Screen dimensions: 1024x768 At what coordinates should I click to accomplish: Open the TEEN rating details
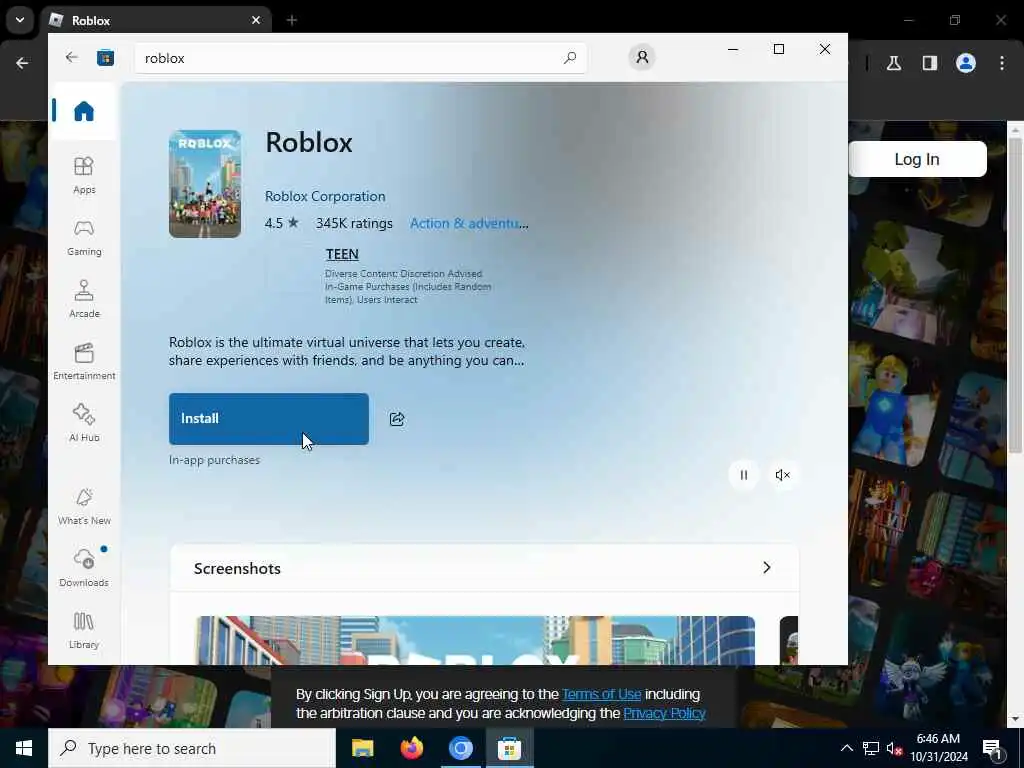click(342, 254)
